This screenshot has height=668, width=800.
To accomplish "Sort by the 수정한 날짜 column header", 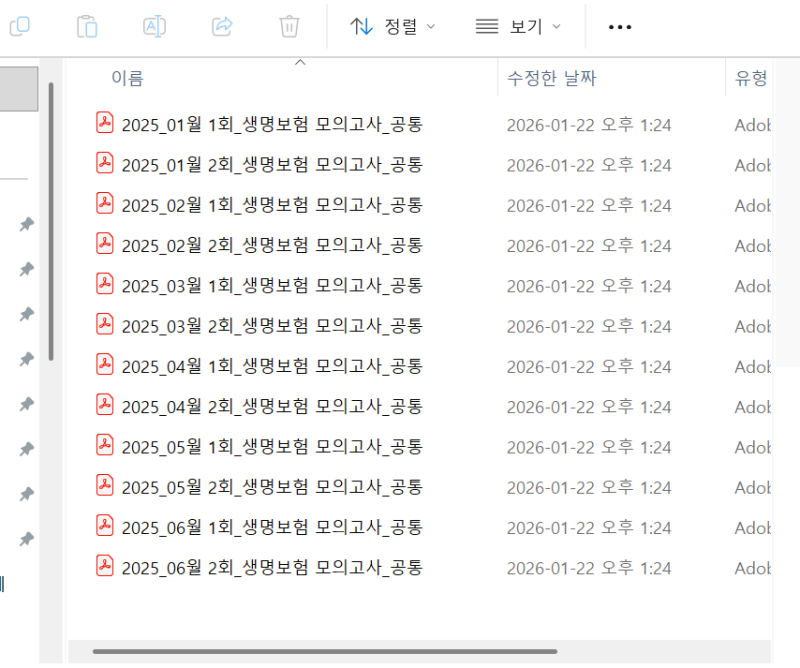I will pyautogui.click(x=551, y=79).
